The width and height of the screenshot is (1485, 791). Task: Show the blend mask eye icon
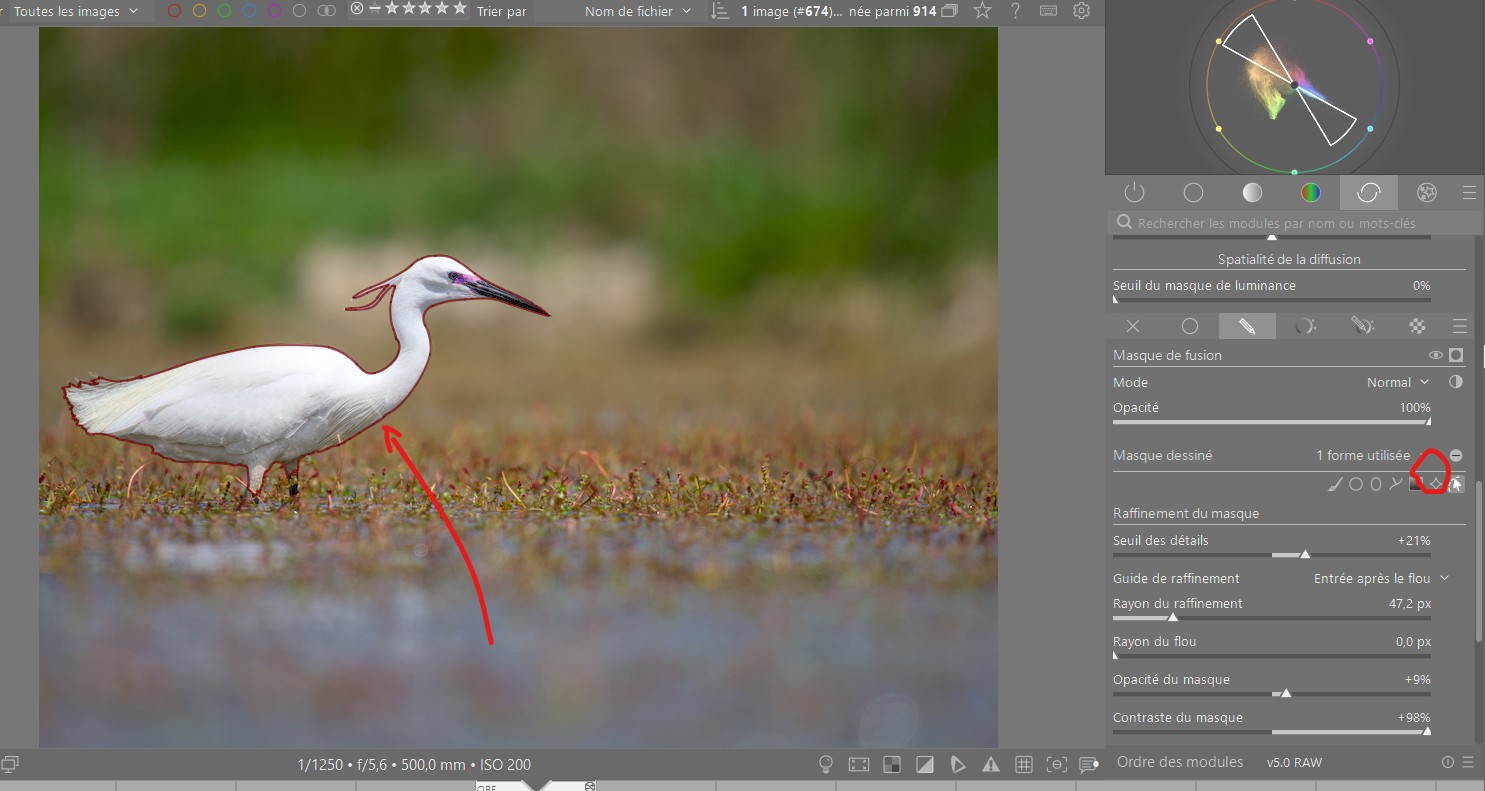(x=1436, y=355)
